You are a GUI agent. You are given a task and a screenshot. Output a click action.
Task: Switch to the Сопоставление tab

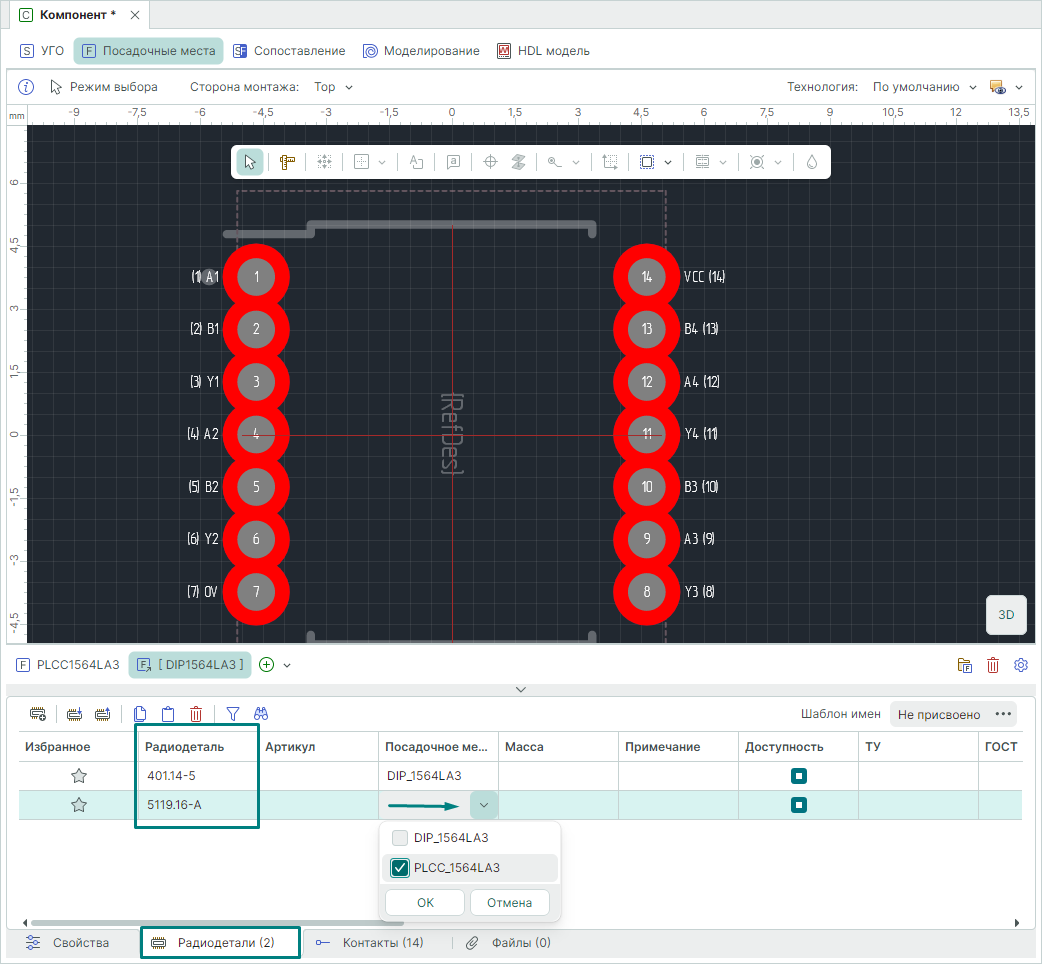[x=289, y=51]
